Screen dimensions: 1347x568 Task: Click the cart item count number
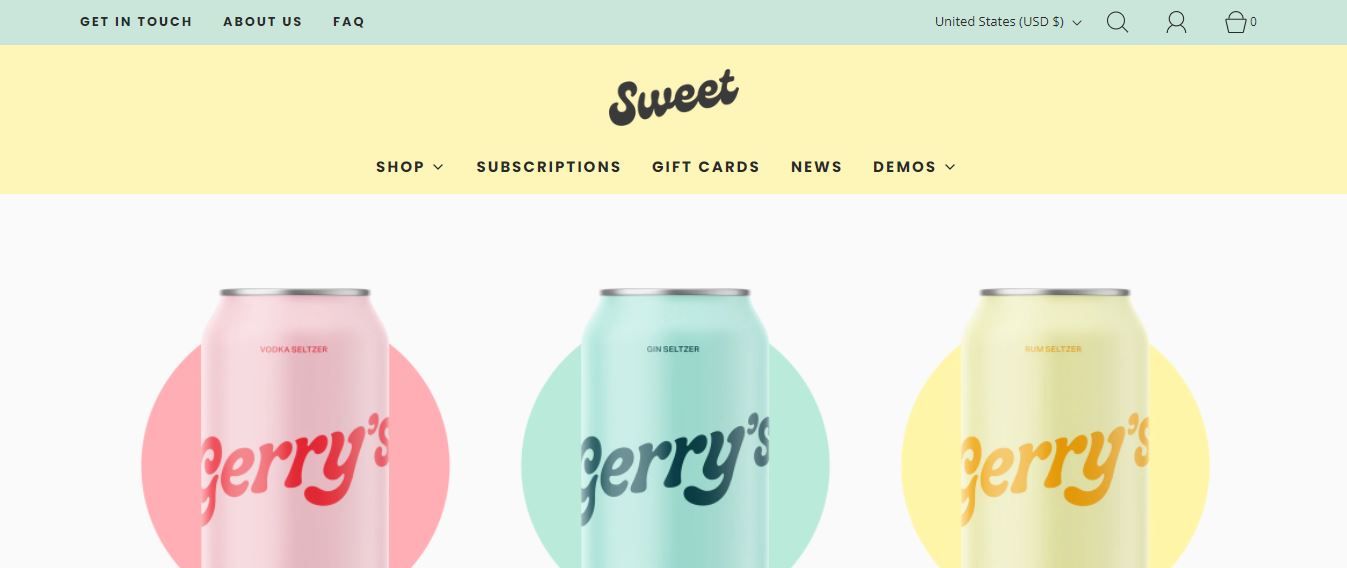[1253, 22]
